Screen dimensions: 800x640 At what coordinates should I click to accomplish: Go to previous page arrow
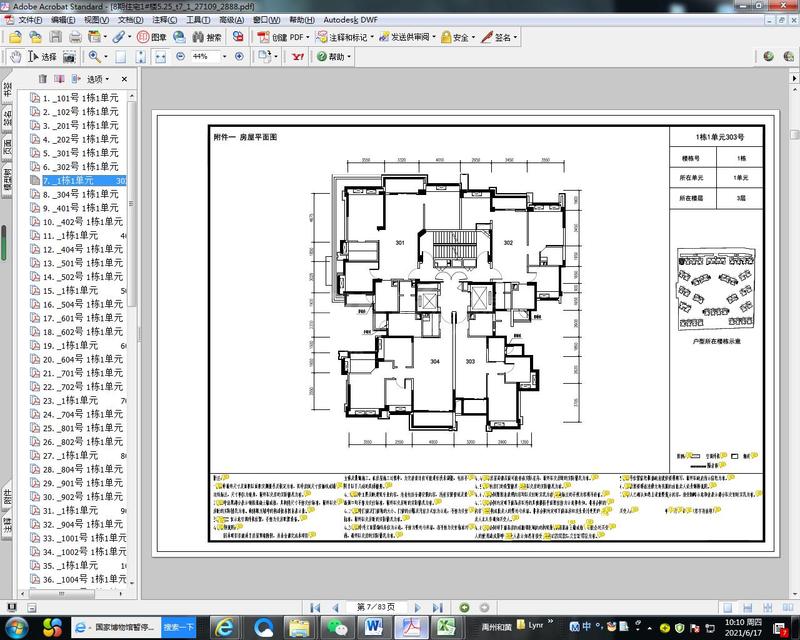click(335, 607)
